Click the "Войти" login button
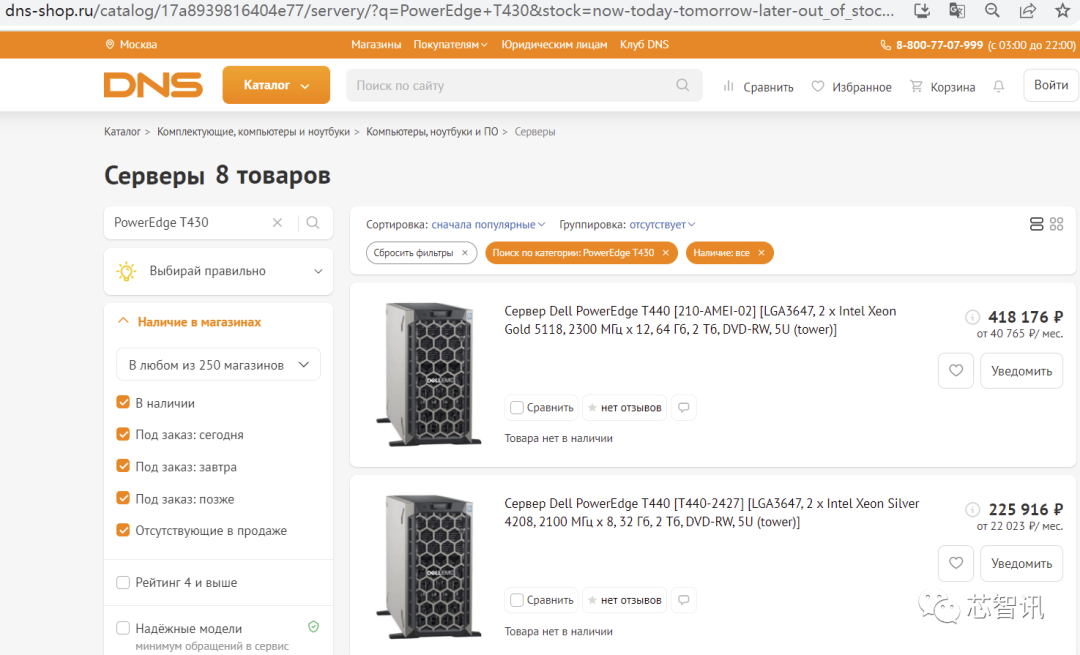This screenshot has width=1080, height=655. tap(1050, 86)
